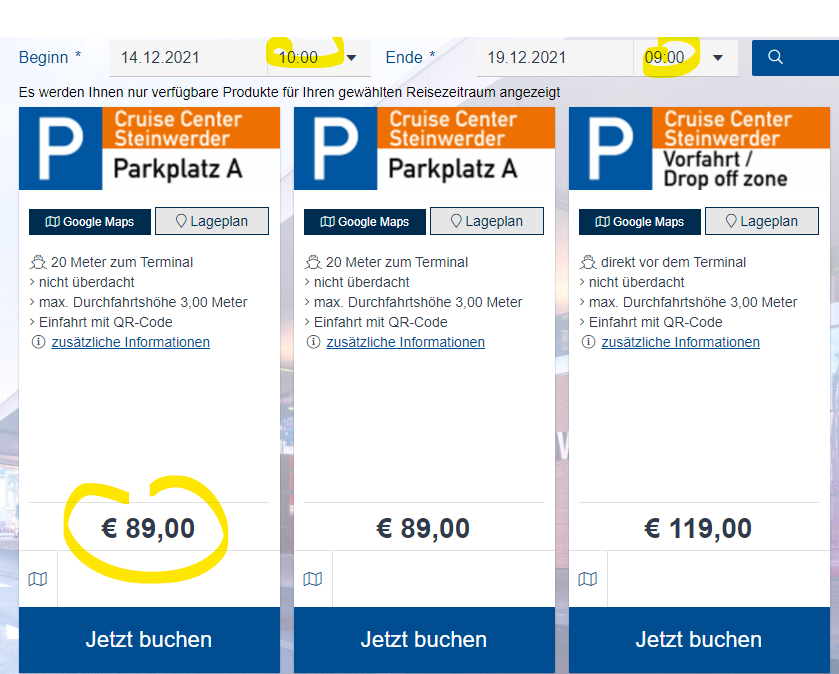
Task: Show Lageplan for second Parkplatz A card
Action: [487, 221]
